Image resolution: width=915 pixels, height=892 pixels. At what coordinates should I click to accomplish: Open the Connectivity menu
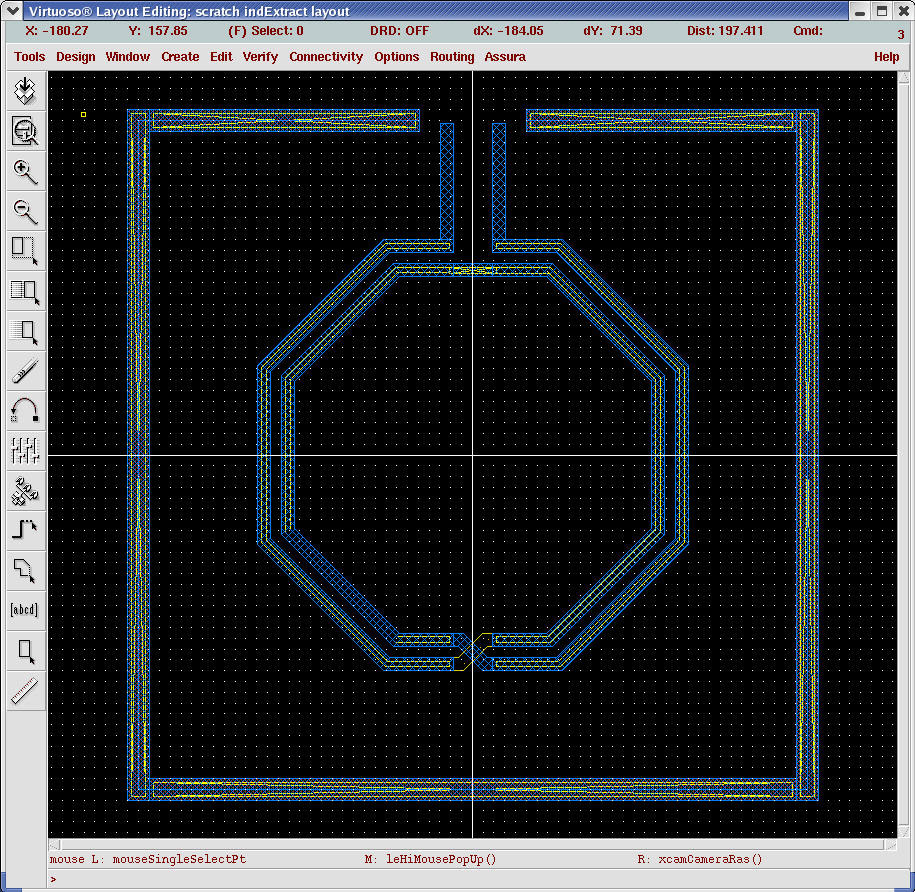[326, 57]
